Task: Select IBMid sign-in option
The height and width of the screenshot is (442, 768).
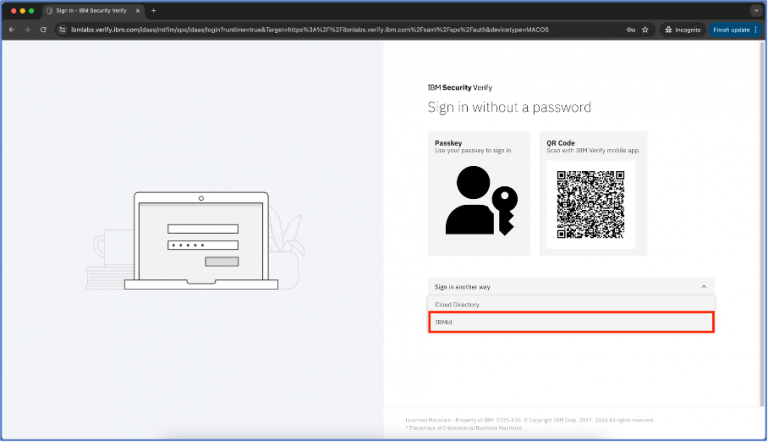Action: tap(570, 322)
